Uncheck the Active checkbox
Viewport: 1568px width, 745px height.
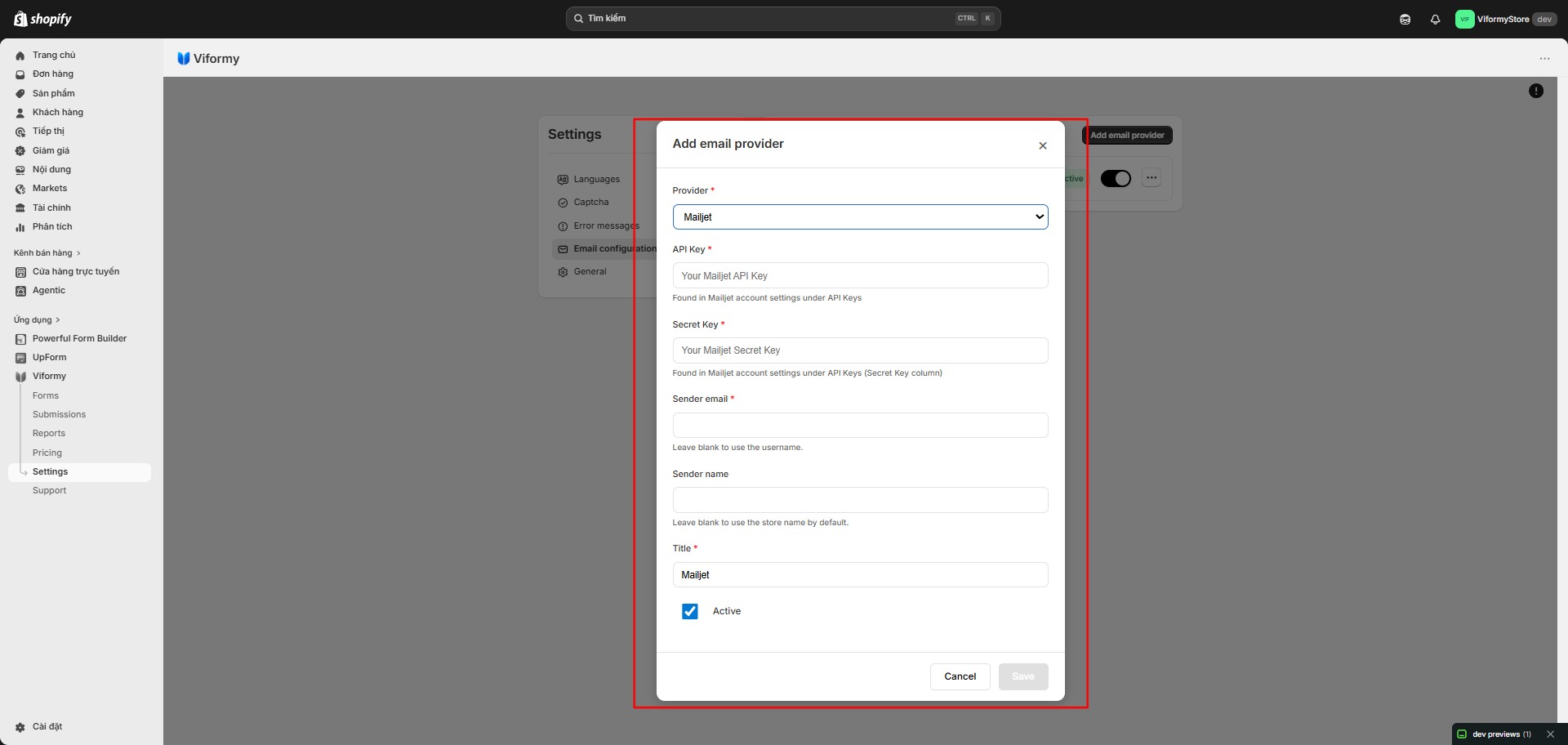tap(690, 611)
